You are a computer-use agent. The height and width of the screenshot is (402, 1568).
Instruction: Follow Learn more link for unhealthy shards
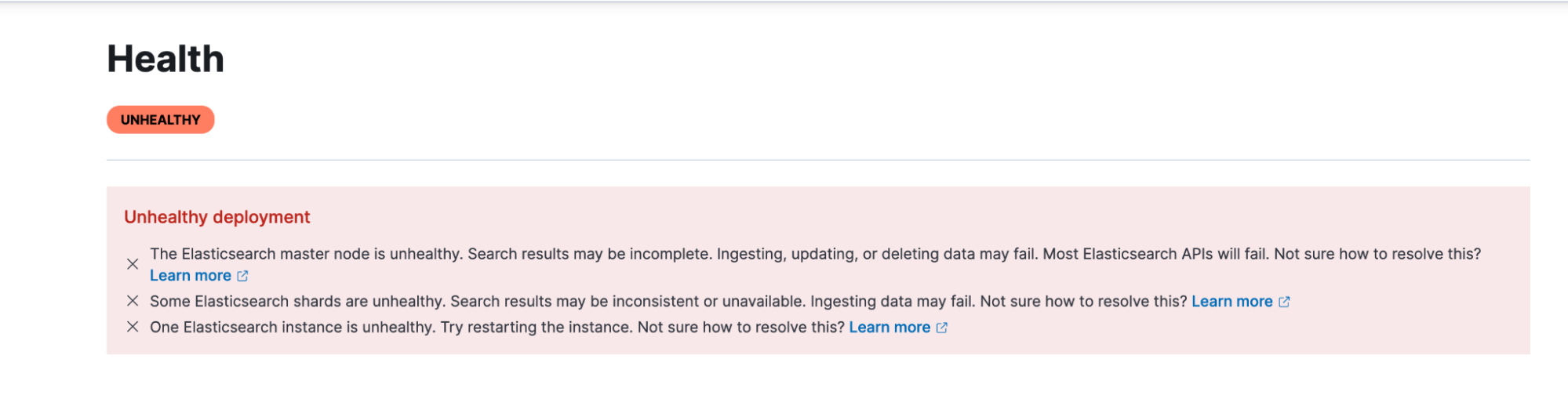[x=1232, y=302]
